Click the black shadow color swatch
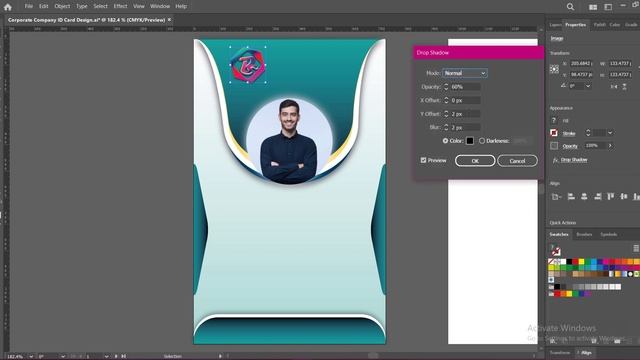640x360 pixels. click(470, 141)
